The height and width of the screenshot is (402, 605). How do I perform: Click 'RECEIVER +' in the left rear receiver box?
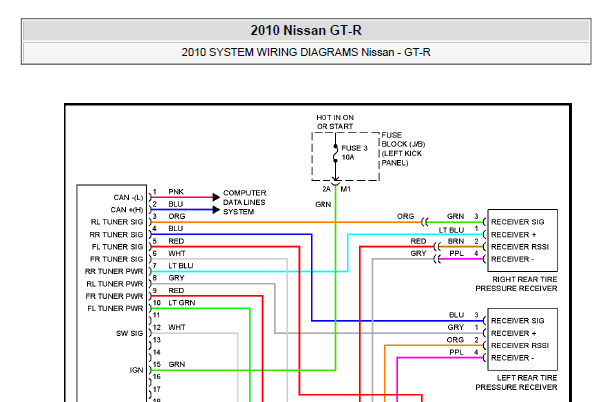(514, 333)
